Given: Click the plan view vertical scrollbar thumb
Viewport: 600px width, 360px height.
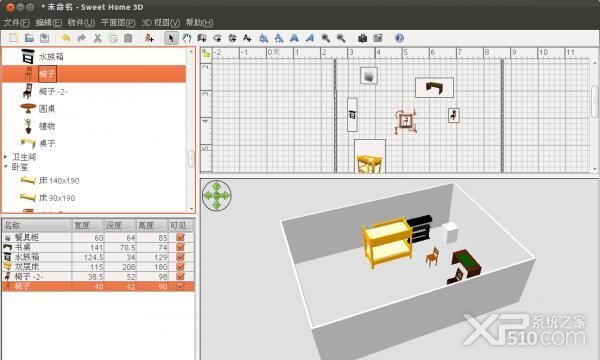Looking at the screenshot, I should [x=595, y=101].
